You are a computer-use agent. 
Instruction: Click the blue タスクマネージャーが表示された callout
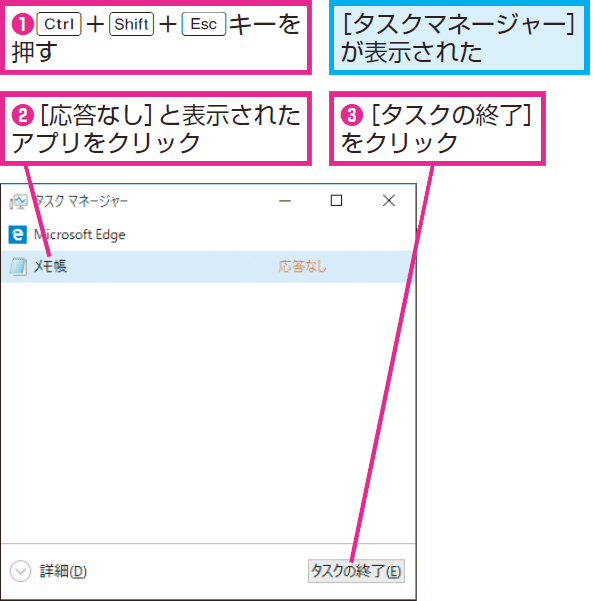click(x=459, y=38)
